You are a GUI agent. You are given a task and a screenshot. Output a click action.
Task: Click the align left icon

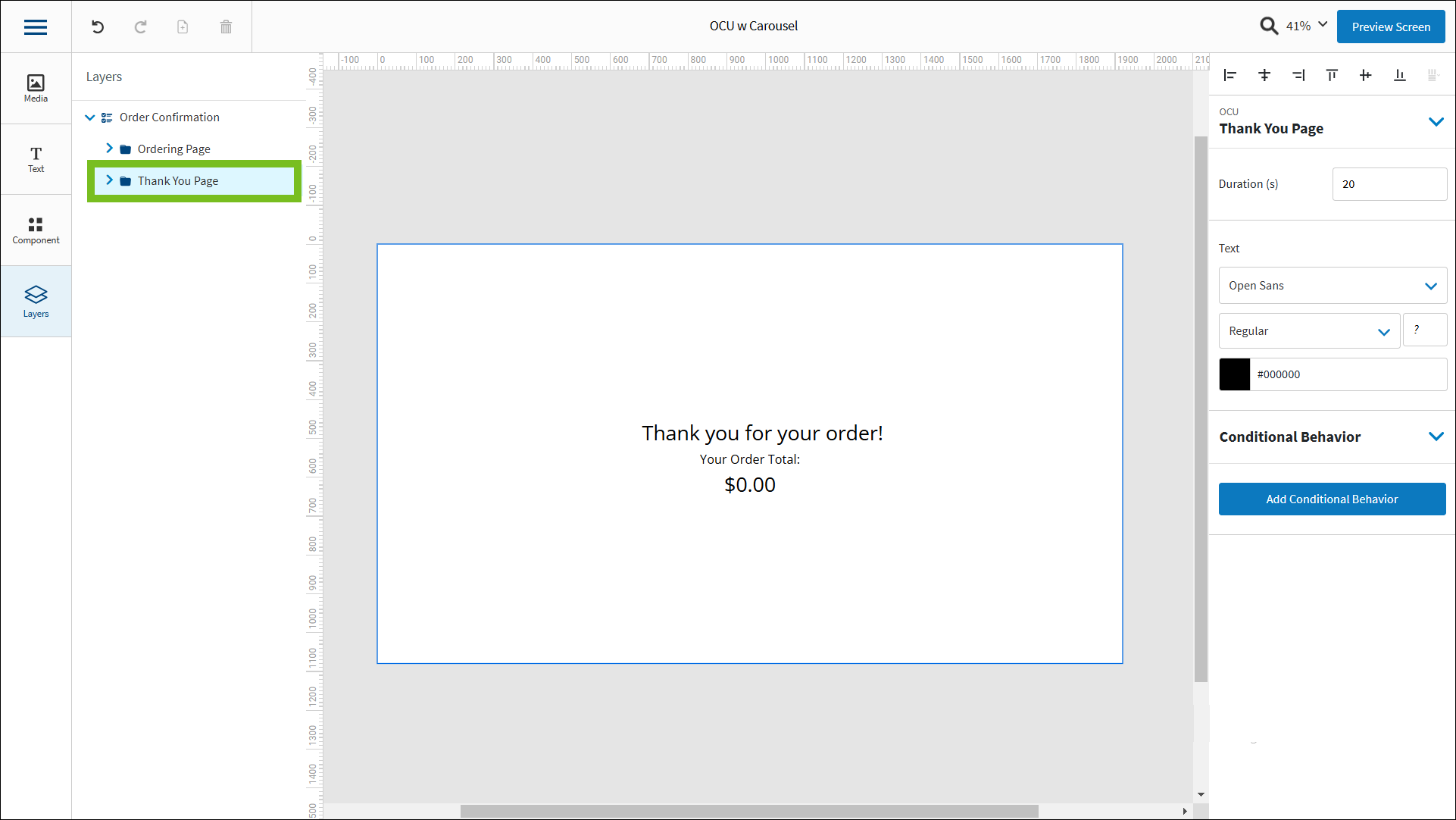point(1229,75)
